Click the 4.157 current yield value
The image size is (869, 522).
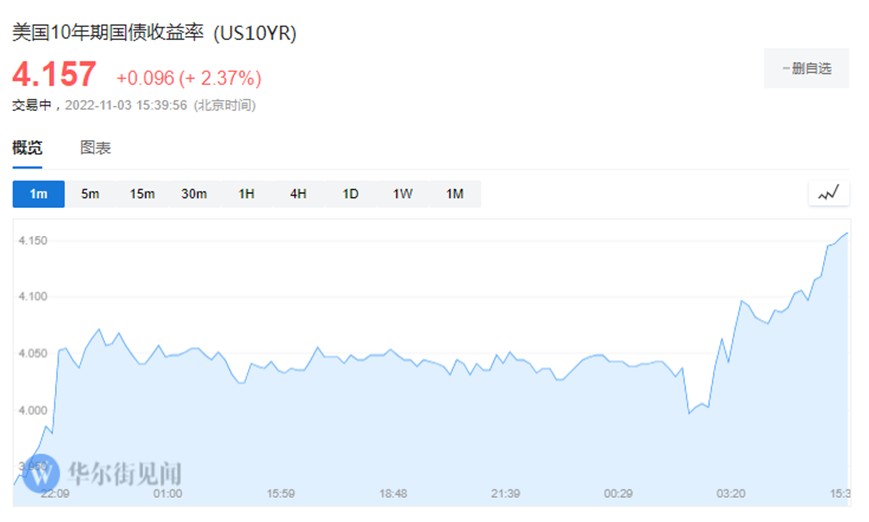(54, 75)
